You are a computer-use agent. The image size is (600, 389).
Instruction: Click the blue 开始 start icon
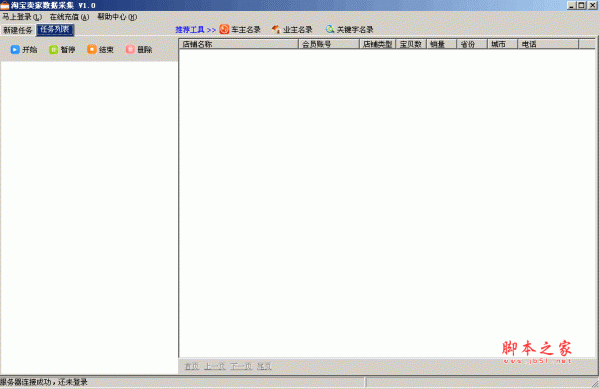click(x=15, y=49)
